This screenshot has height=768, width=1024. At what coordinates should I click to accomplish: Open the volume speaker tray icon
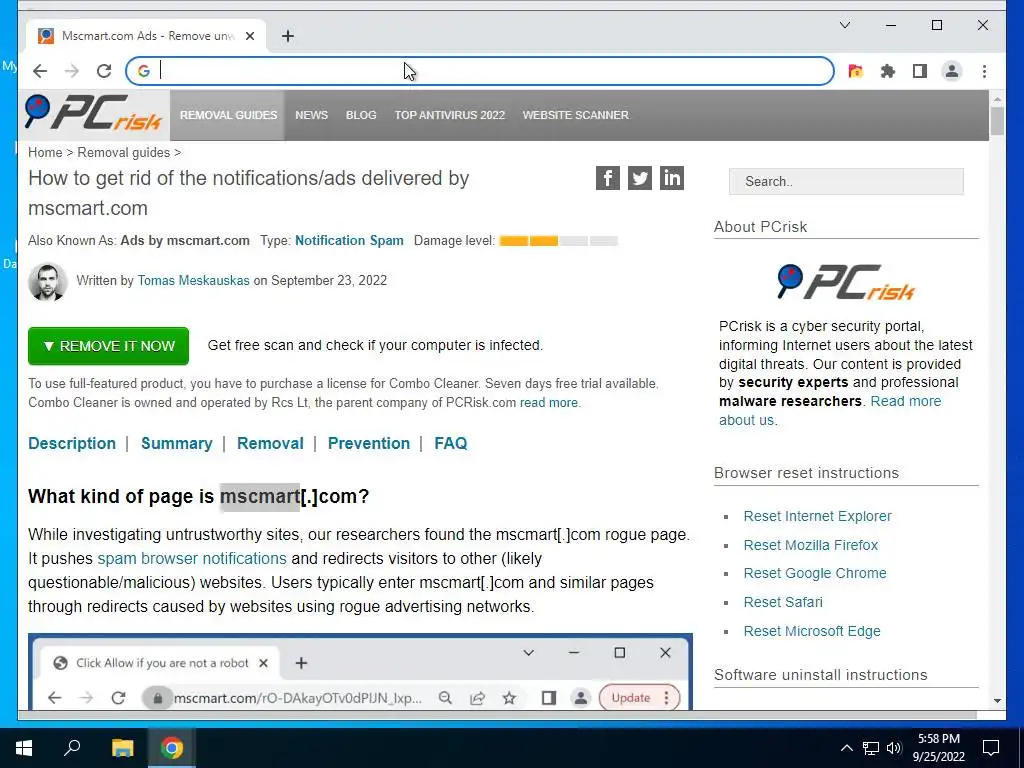tap(894, 748)
